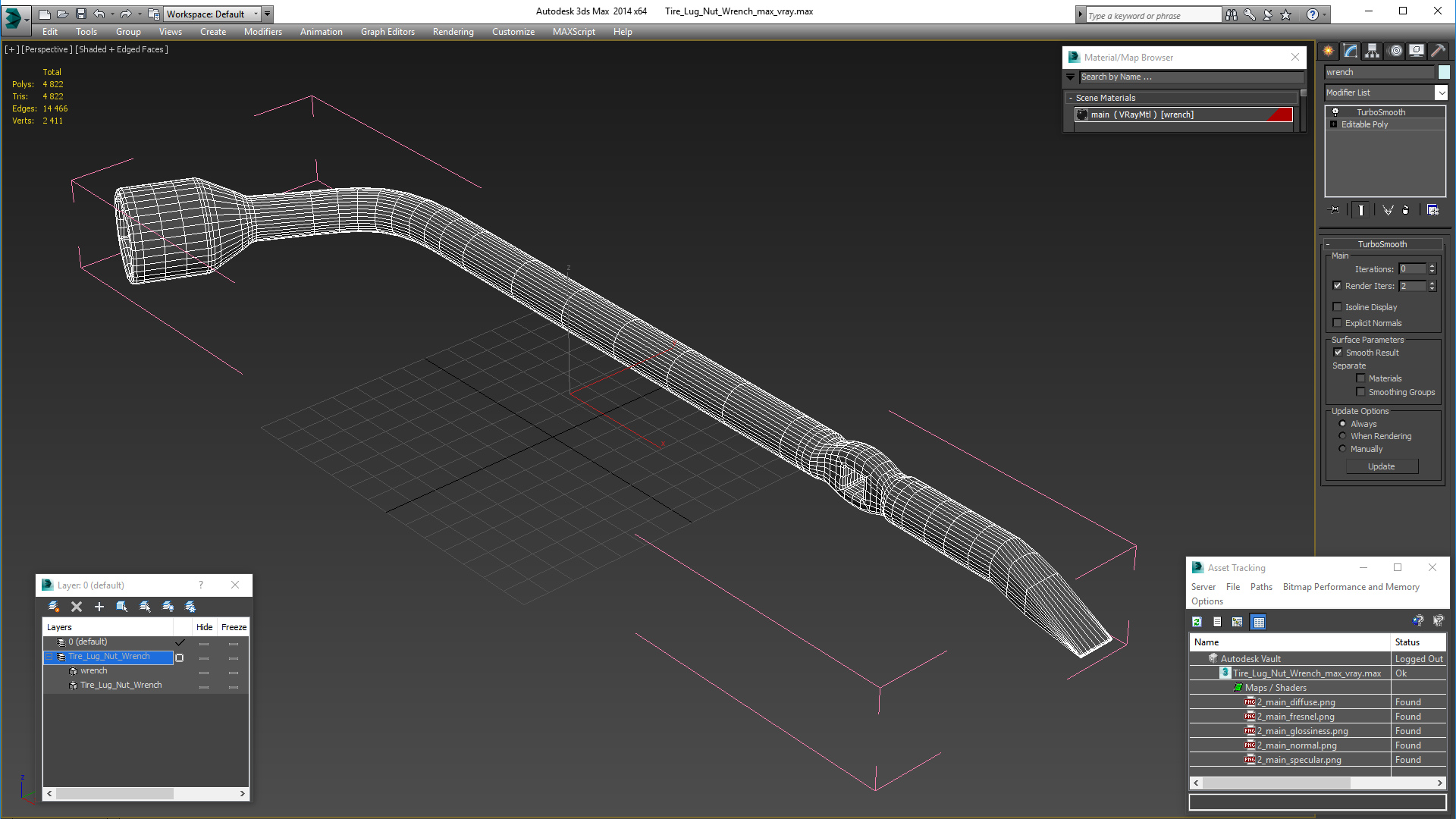The width and height of the screenshot is (1456, 819).
Task: Select Always radio button in Update Options
Action: click(1342, 423)
